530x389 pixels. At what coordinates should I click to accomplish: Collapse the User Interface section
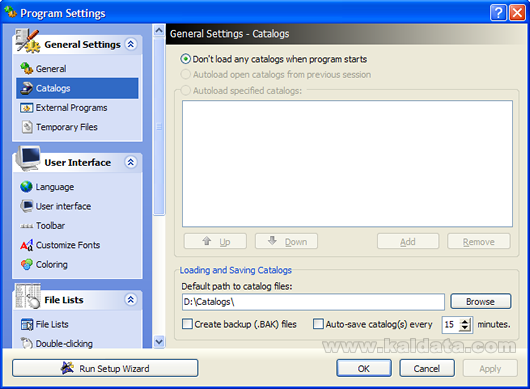131,162
